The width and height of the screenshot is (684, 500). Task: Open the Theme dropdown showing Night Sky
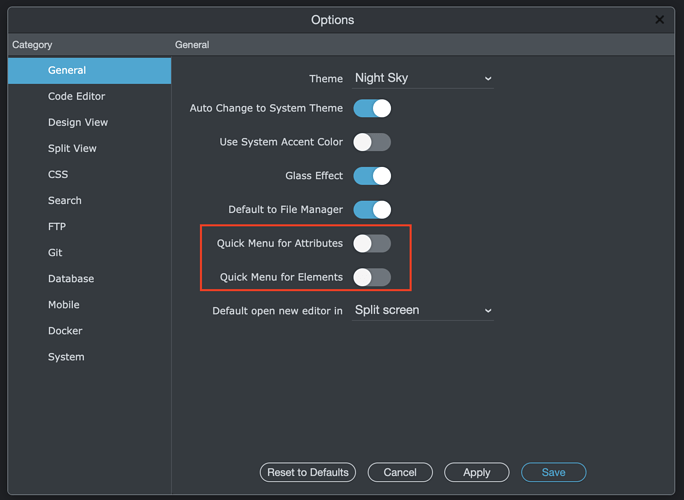tap(423, 78)
